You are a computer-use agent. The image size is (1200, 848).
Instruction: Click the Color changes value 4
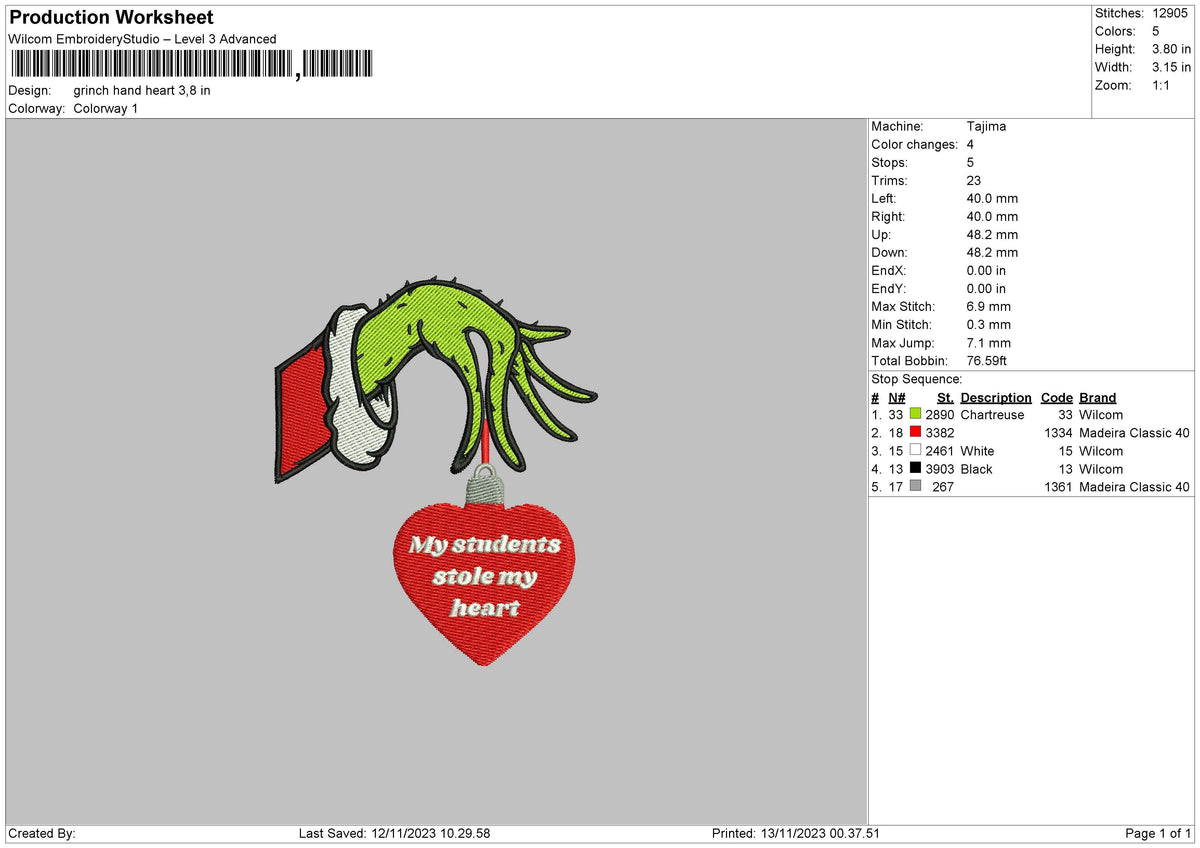coord(970,145)
